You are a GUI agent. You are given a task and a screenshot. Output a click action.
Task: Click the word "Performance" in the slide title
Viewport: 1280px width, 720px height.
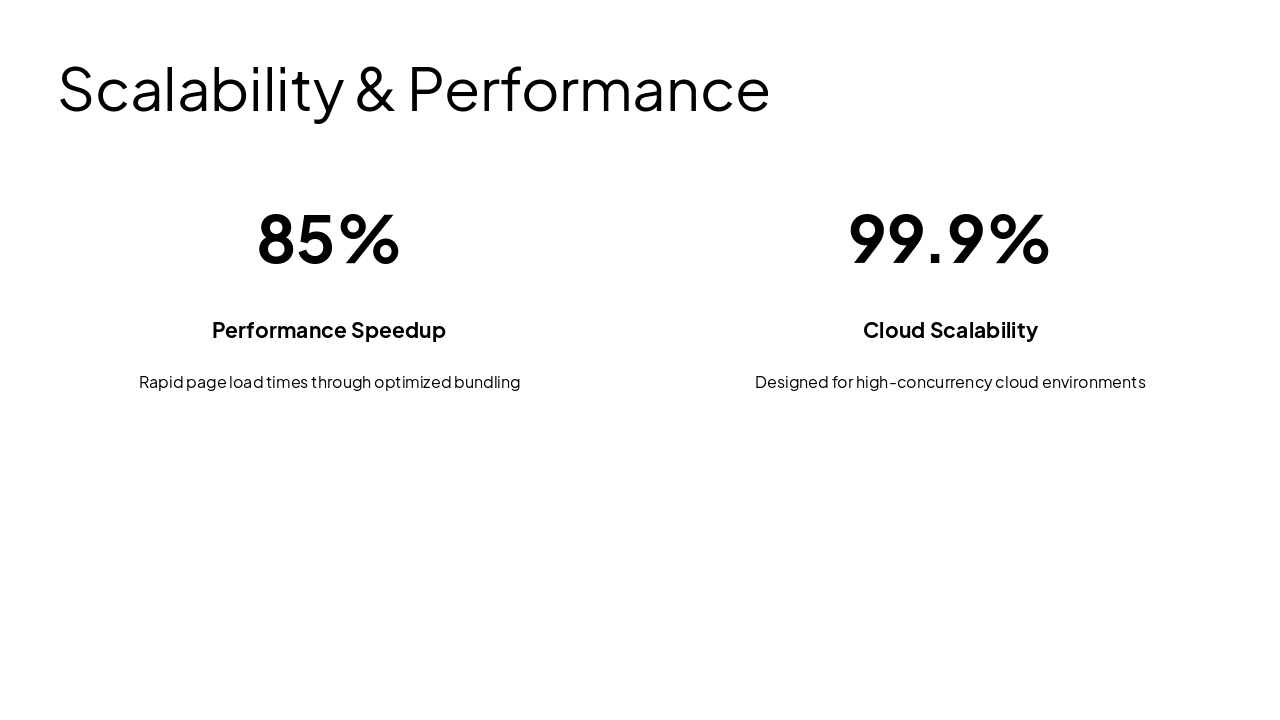[588, 90]
